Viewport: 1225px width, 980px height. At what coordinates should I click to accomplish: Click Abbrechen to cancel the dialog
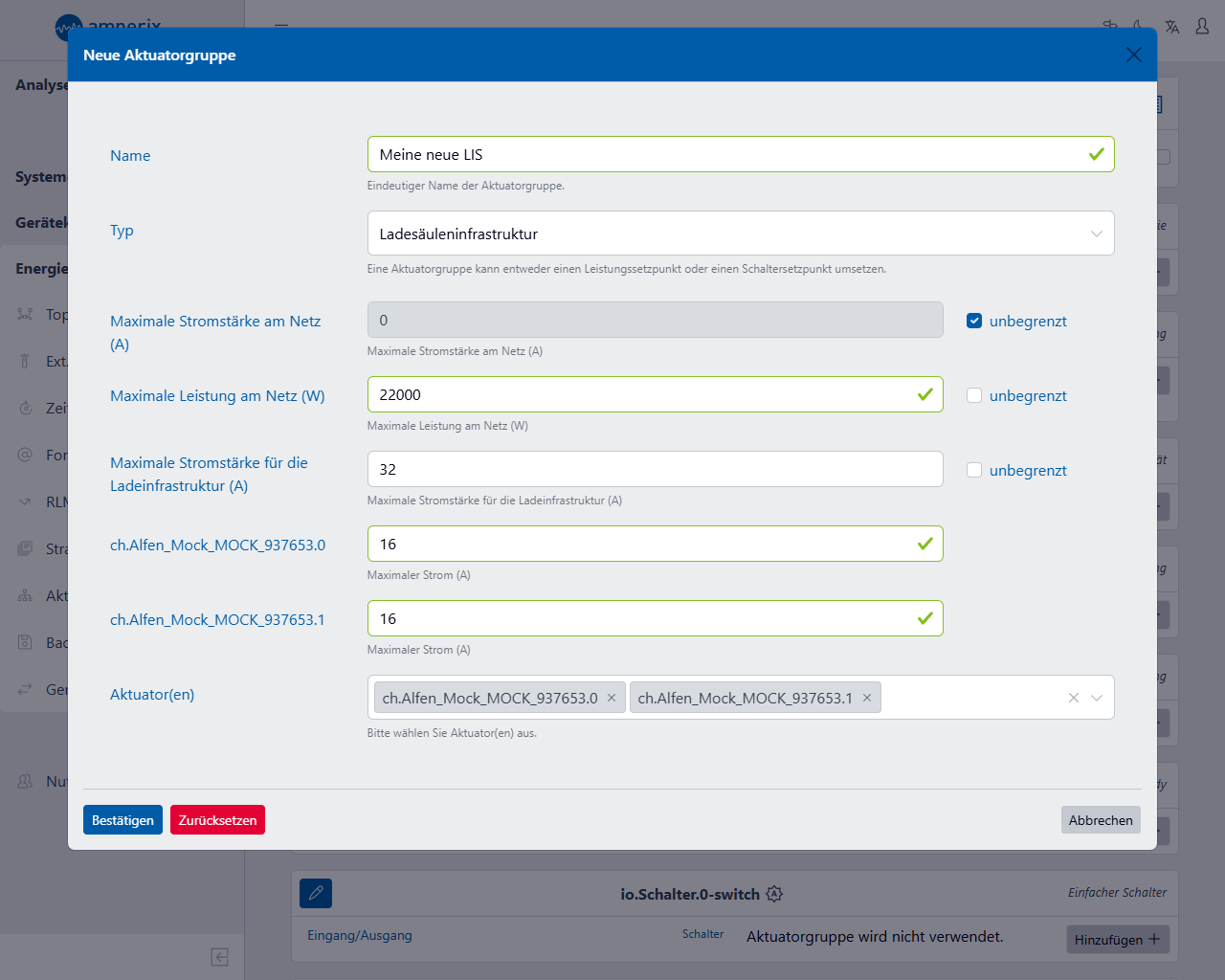(x=1100, y=820)
